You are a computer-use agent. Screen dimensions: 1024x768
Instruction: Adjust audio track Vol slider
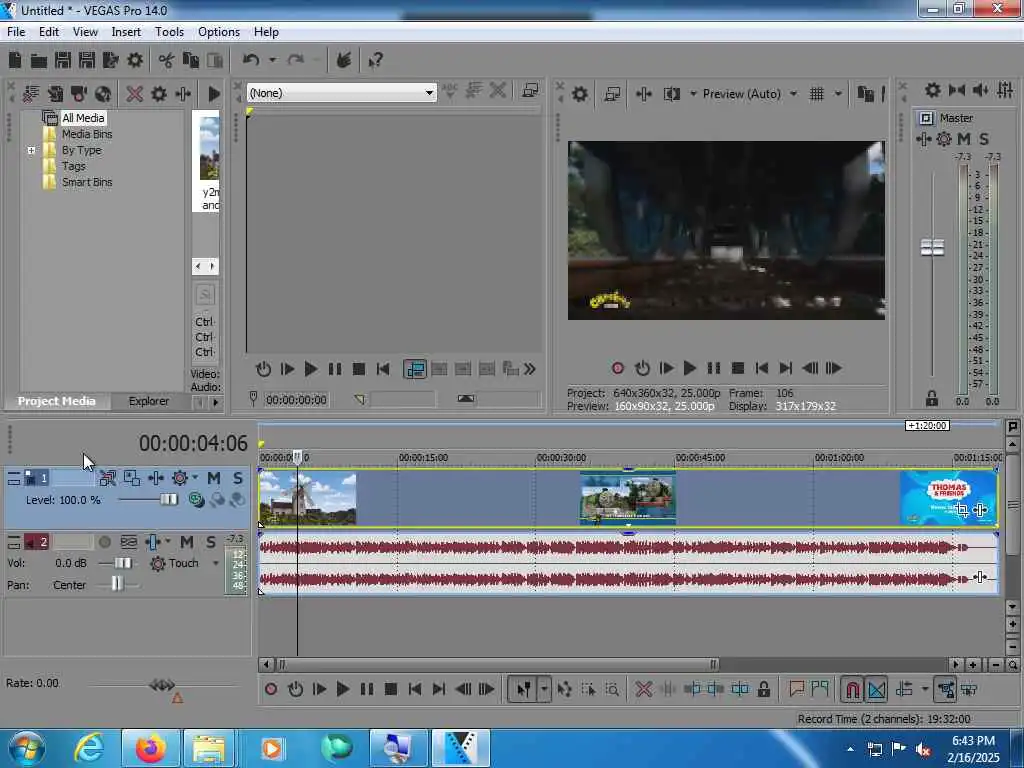click(123, 563)
